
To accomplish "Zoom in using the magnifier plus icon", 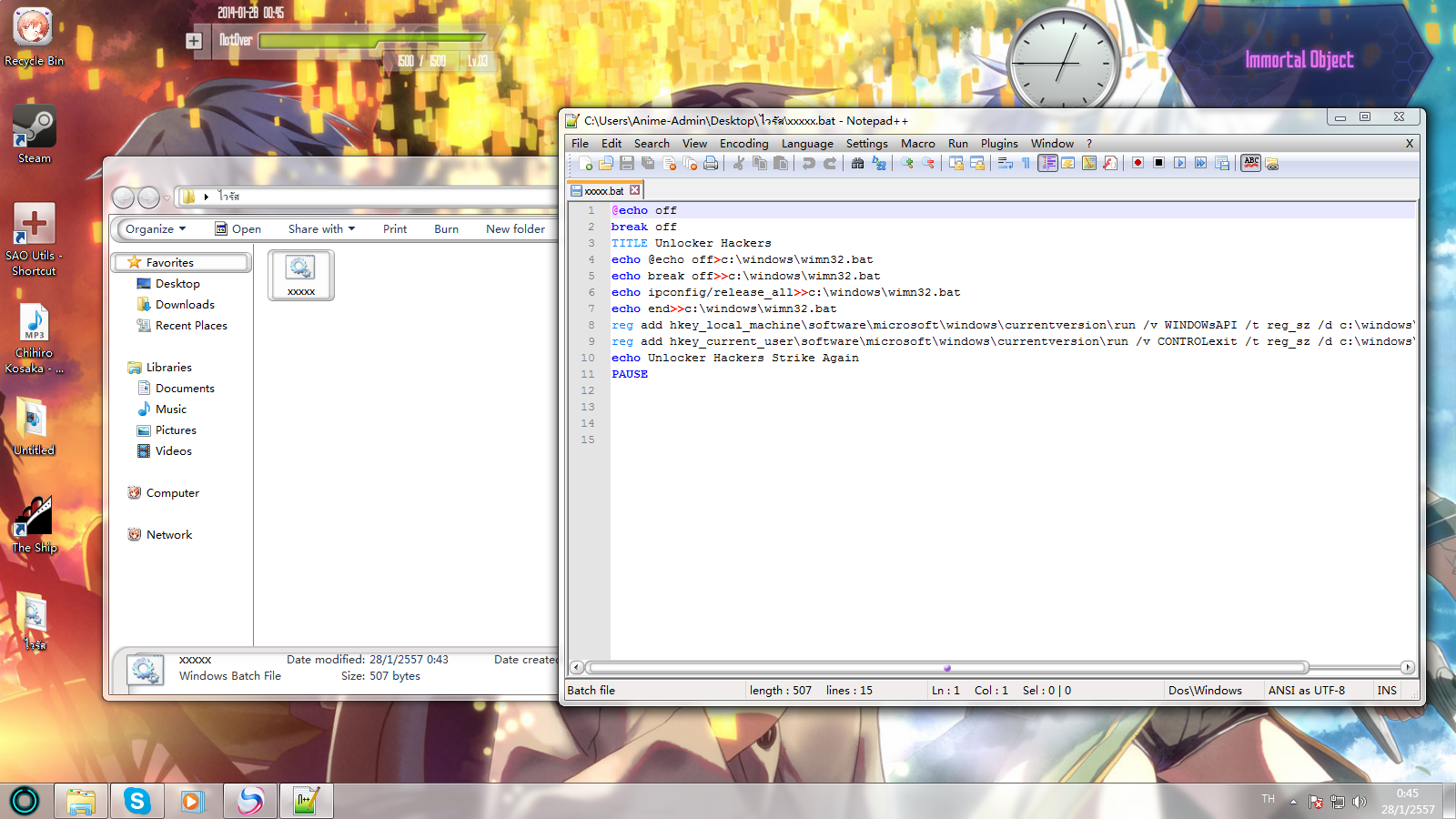I will tap(906, 164).
